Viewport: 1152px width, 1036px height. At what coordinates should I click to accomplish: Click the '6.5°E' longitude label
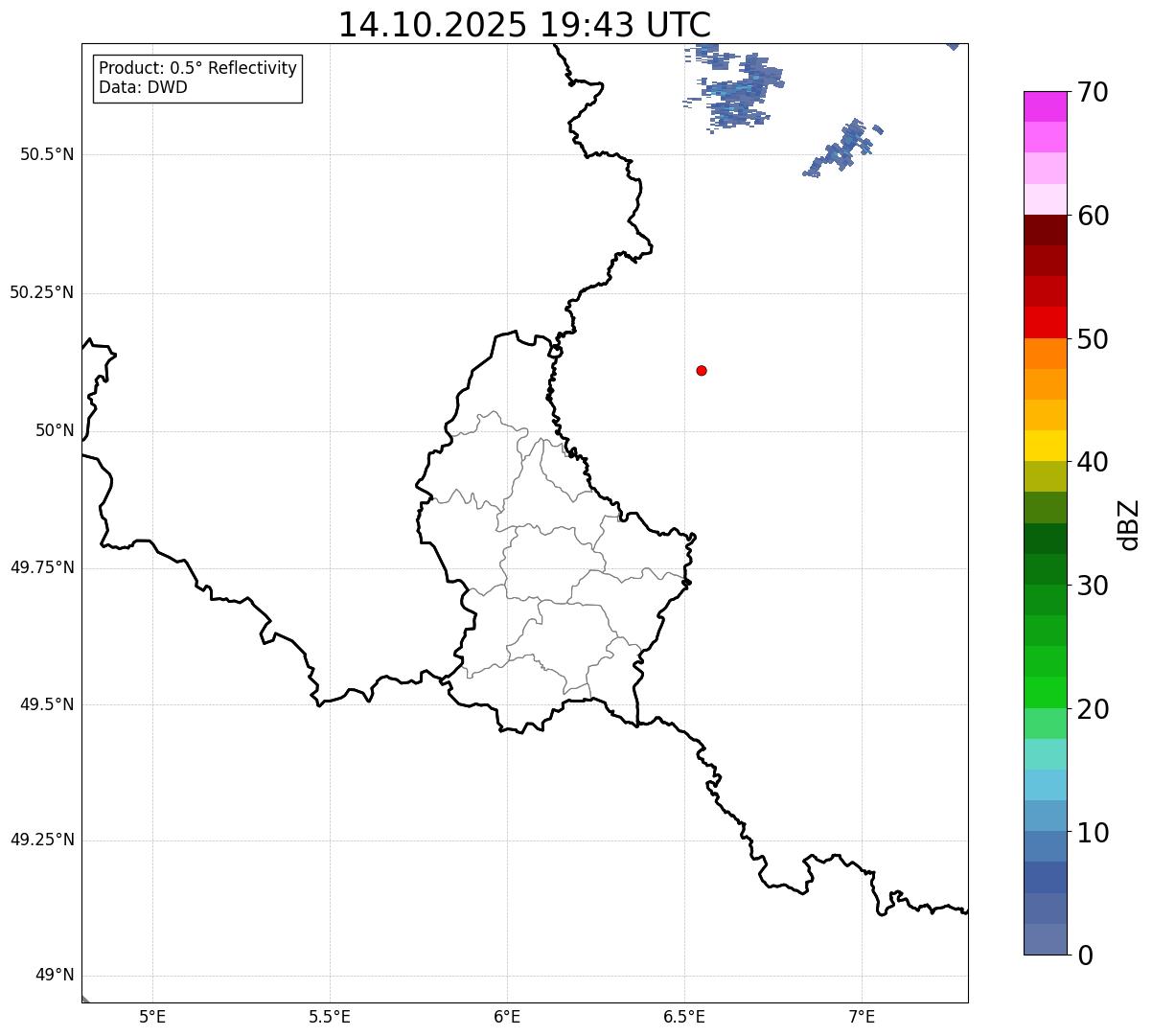[x=684, y=1016]
